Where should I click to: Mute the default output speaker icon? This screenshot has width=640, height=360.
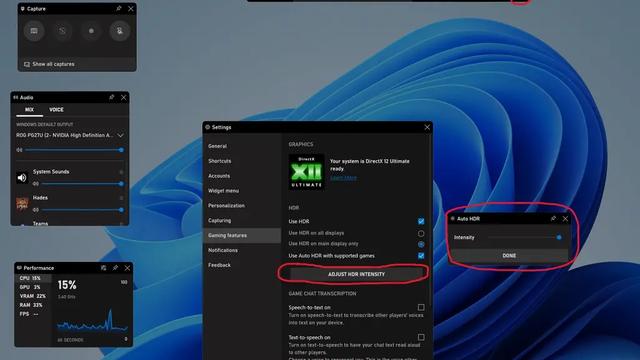pos(19,150)
